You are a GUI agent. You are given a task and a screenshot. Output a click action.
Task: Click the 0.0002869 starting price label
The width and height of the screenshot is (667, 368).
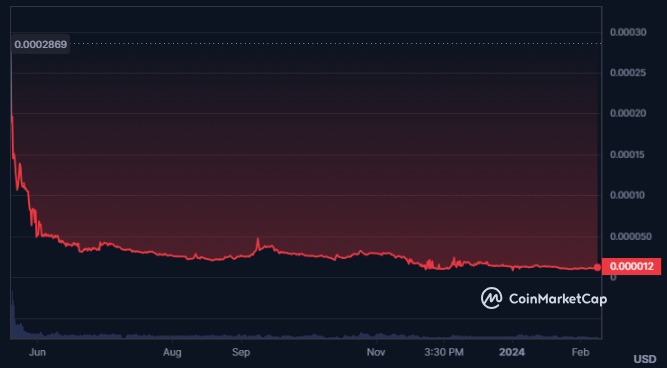[x=40, y=44]
